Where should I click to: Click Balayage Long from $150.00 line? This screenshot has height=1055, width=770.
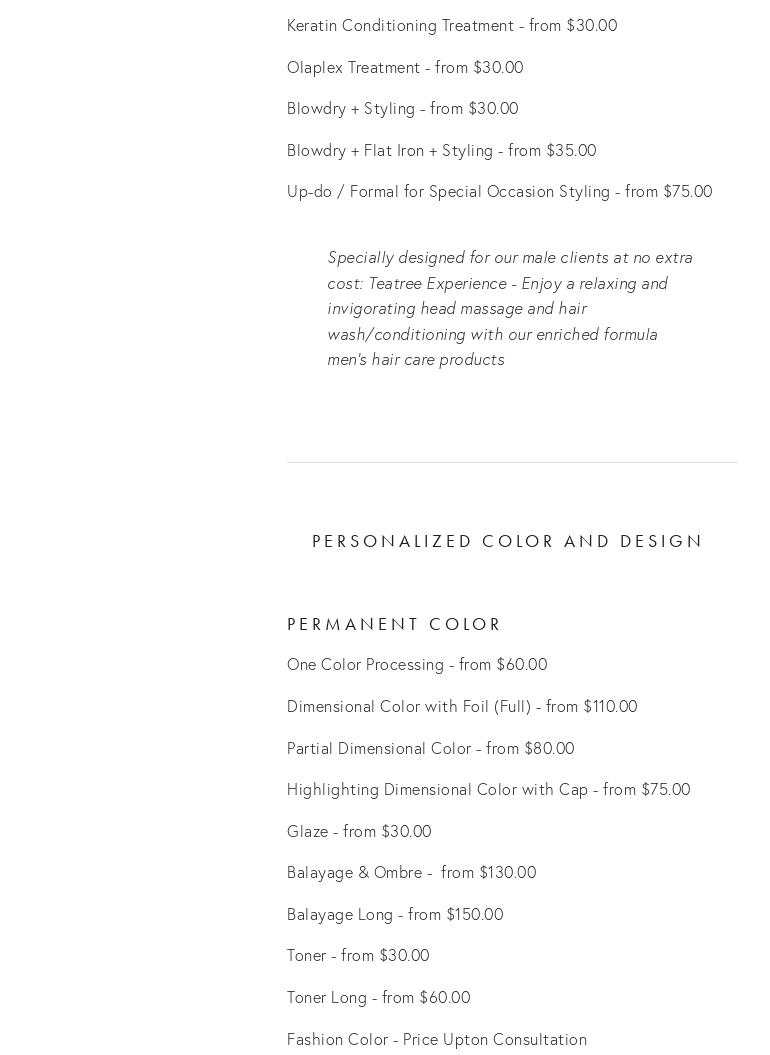click(x=395, y=914)
